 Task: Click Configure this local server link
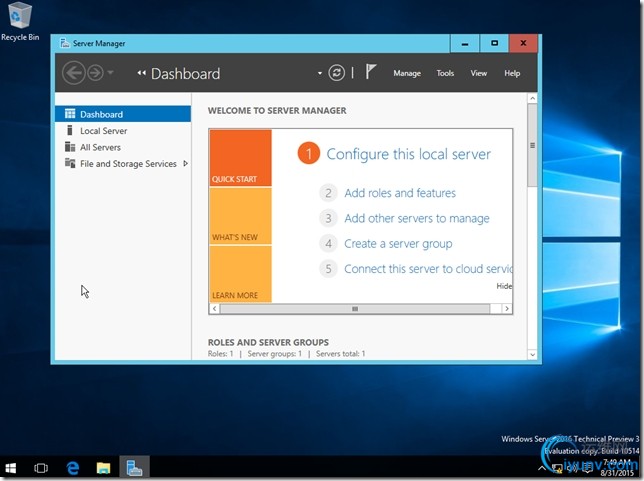pyautogui.click(x=408, y=154)
